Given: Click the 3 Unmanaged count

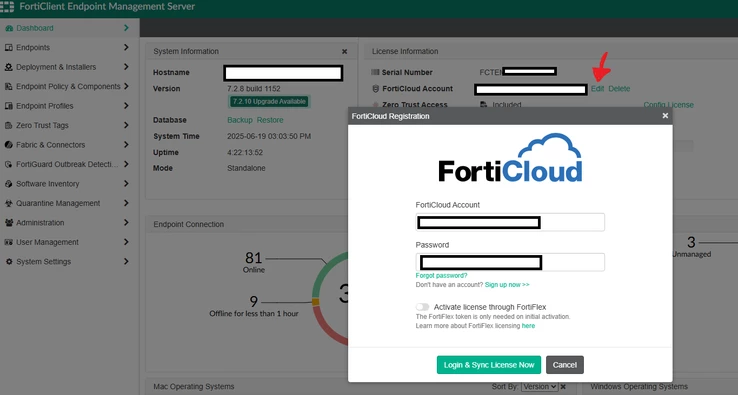Looking at the screenshot, I should [x=691, y=242].
